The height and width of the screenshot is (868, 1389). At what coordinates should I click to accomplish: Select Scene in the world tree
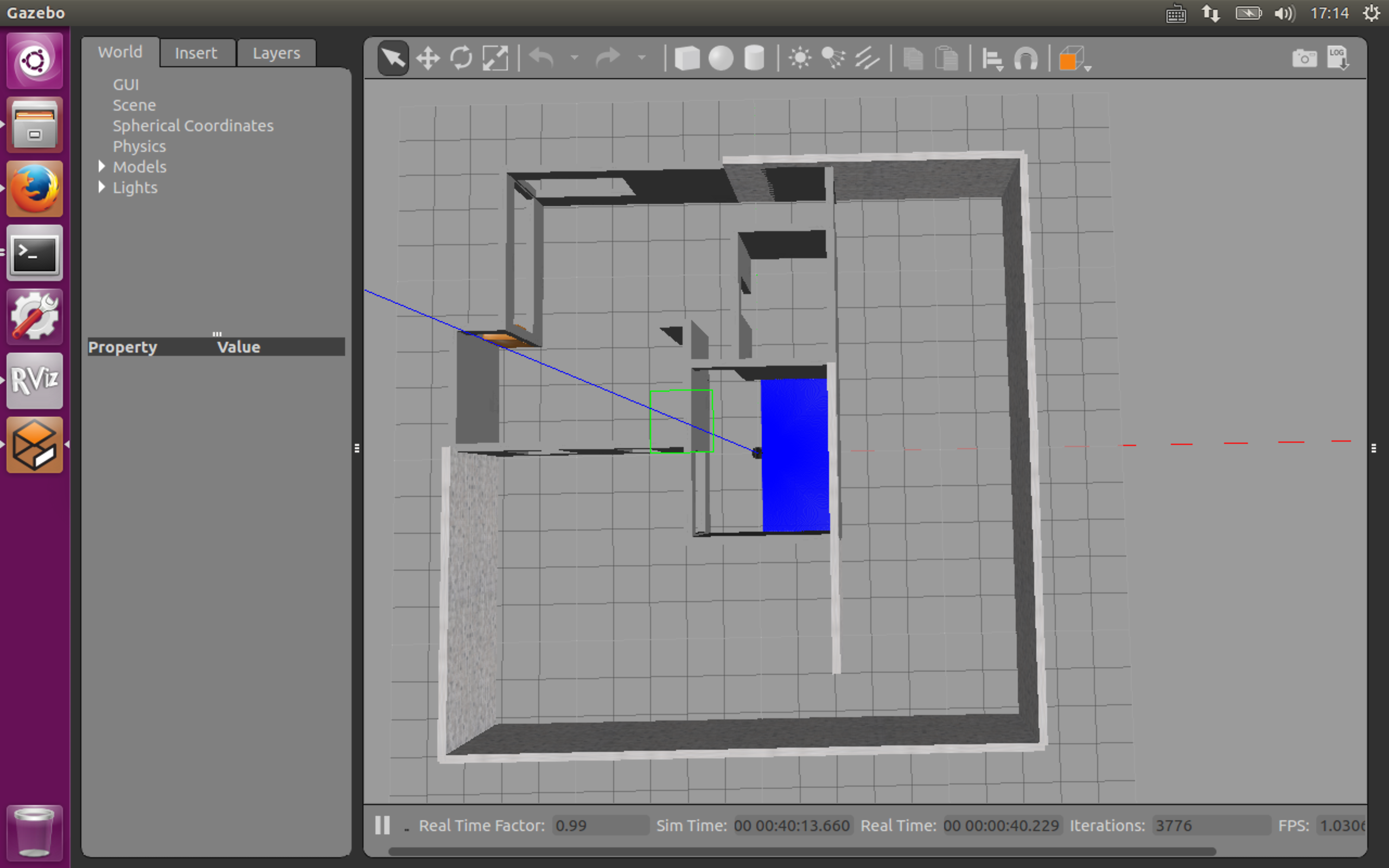(x=135, y=105)
